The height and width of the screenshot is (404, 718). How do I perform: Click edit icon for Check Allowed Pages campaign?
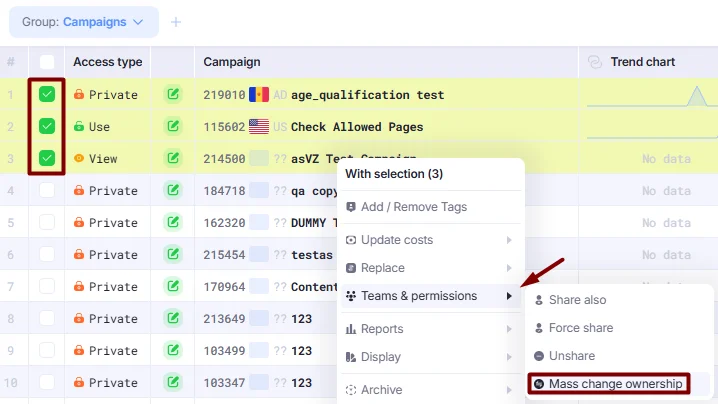coord(173,126)
